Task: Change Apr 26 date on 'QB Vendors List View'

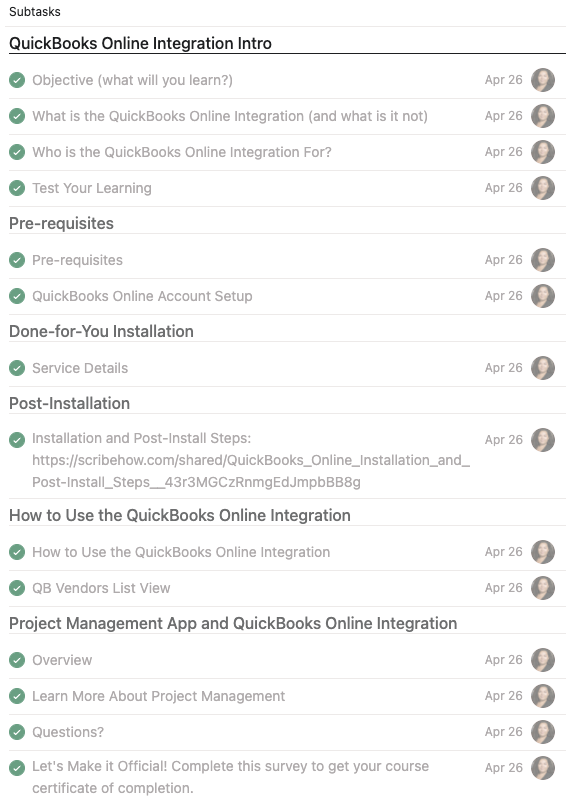Action: (504, 588)
